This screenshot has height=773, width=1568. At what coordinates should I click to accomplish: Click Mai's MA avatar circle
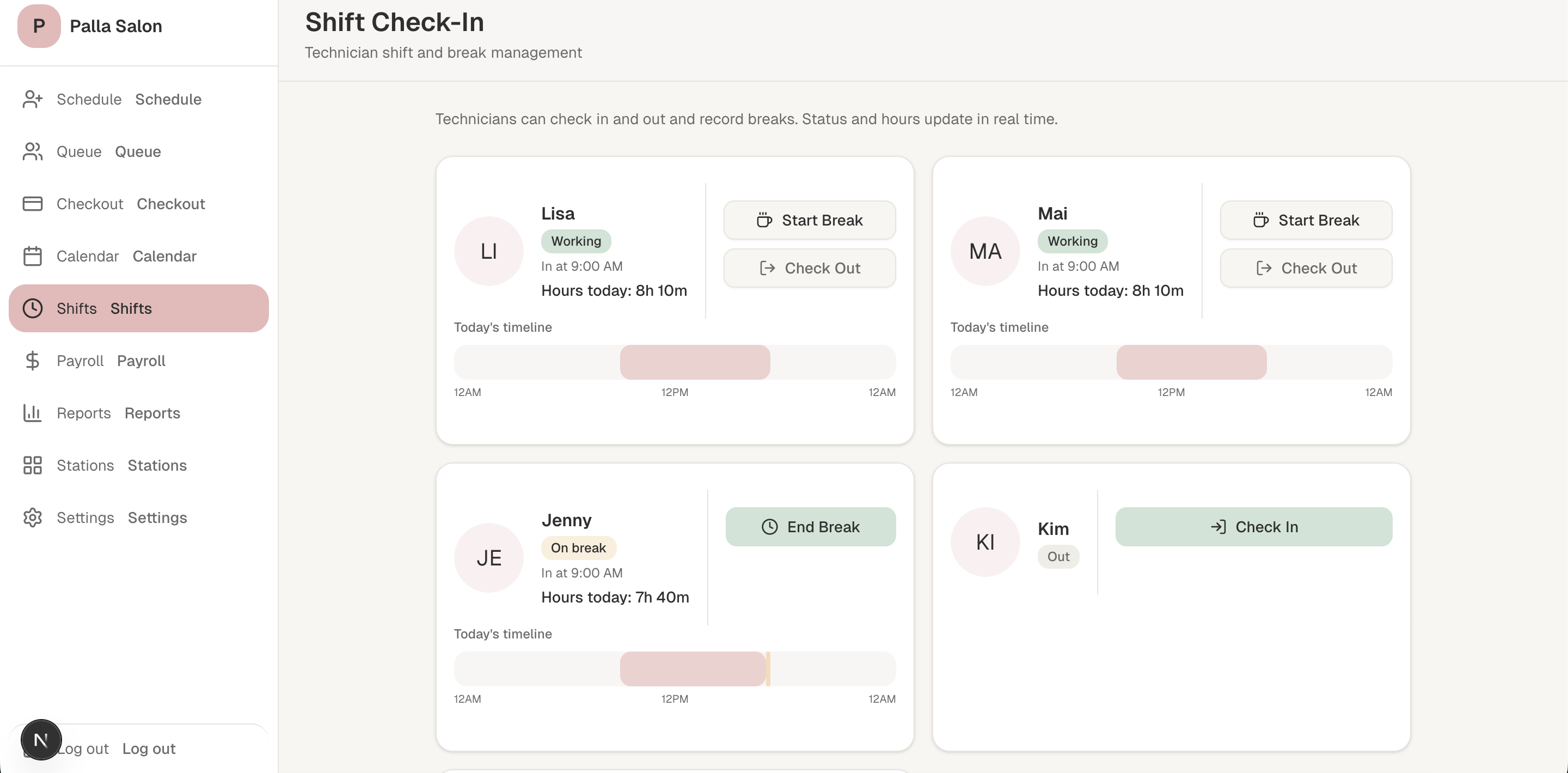click(x=985, y=252)
